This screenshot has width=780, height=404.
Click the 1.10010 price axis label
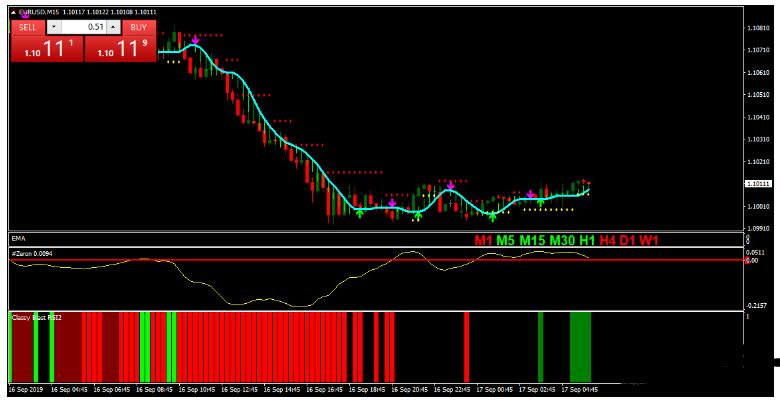click(759, 206)
